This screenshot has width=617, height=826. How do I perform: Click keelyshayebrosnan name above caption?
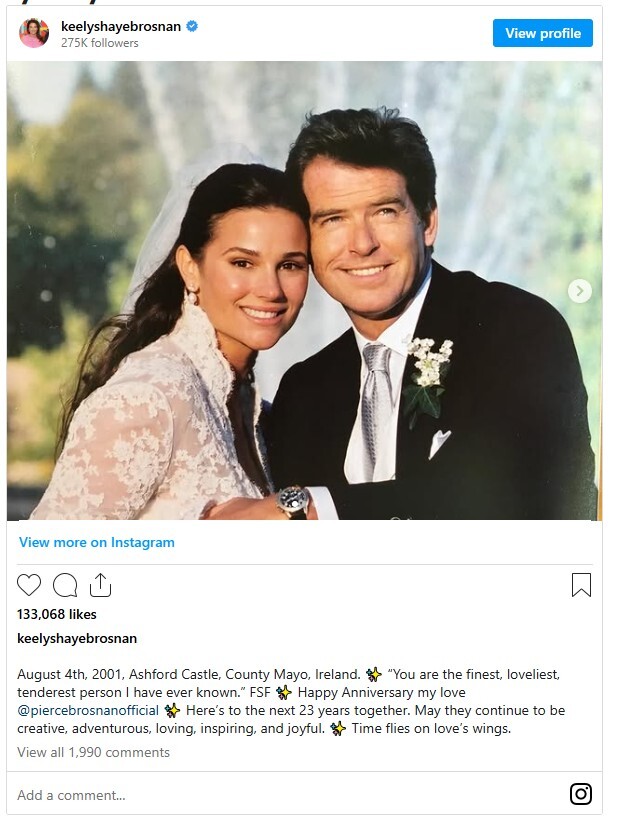(77, 638)
